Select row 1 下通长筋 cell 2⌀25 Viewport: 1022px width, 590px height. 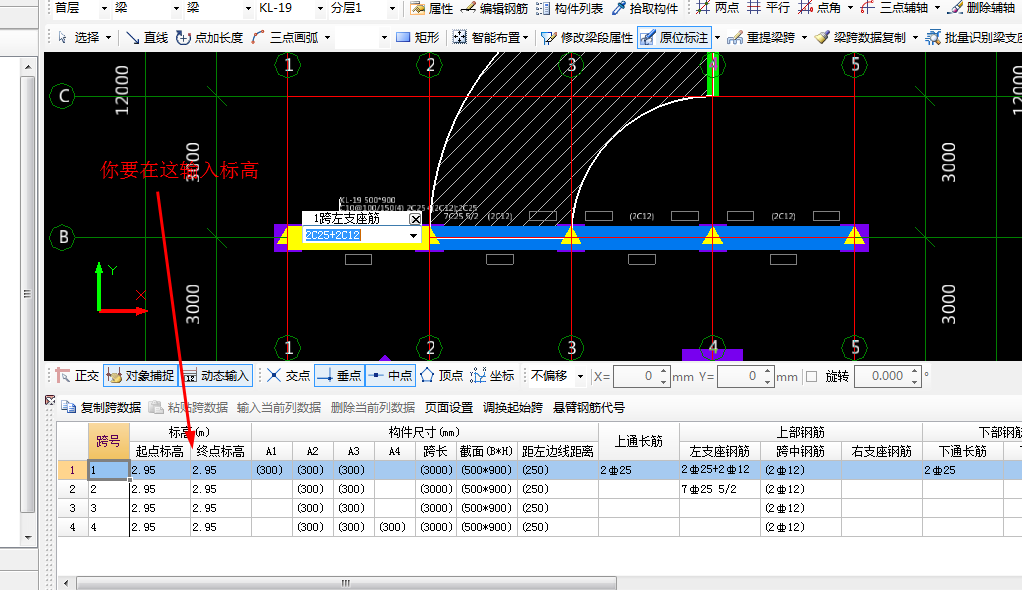[x=963, y=470]
